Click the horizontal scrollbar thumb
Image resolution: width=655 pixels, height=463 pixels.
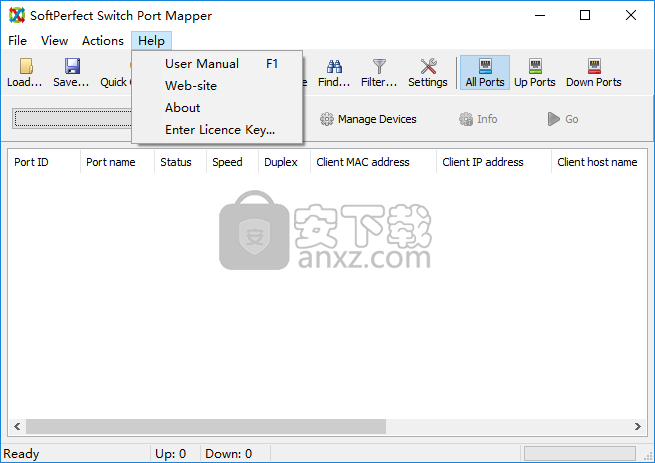point(206,427)
